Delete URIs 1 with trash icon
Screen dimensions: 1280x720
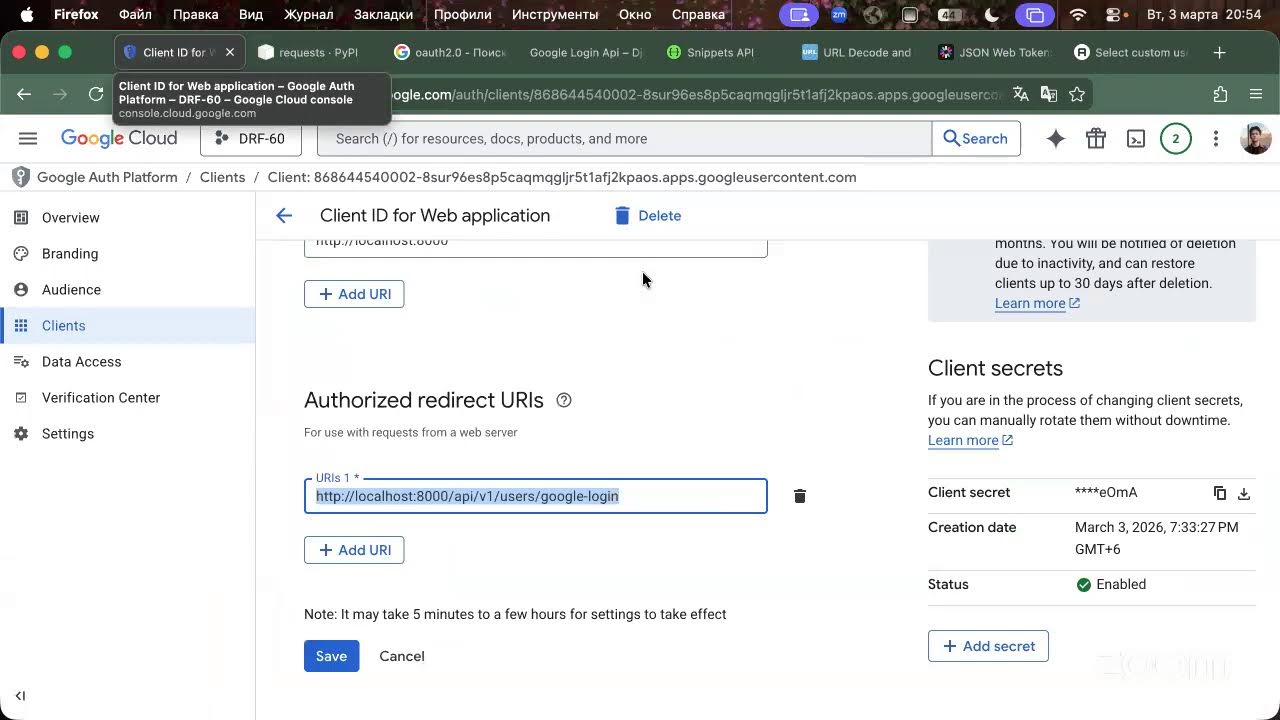[800, 496]
